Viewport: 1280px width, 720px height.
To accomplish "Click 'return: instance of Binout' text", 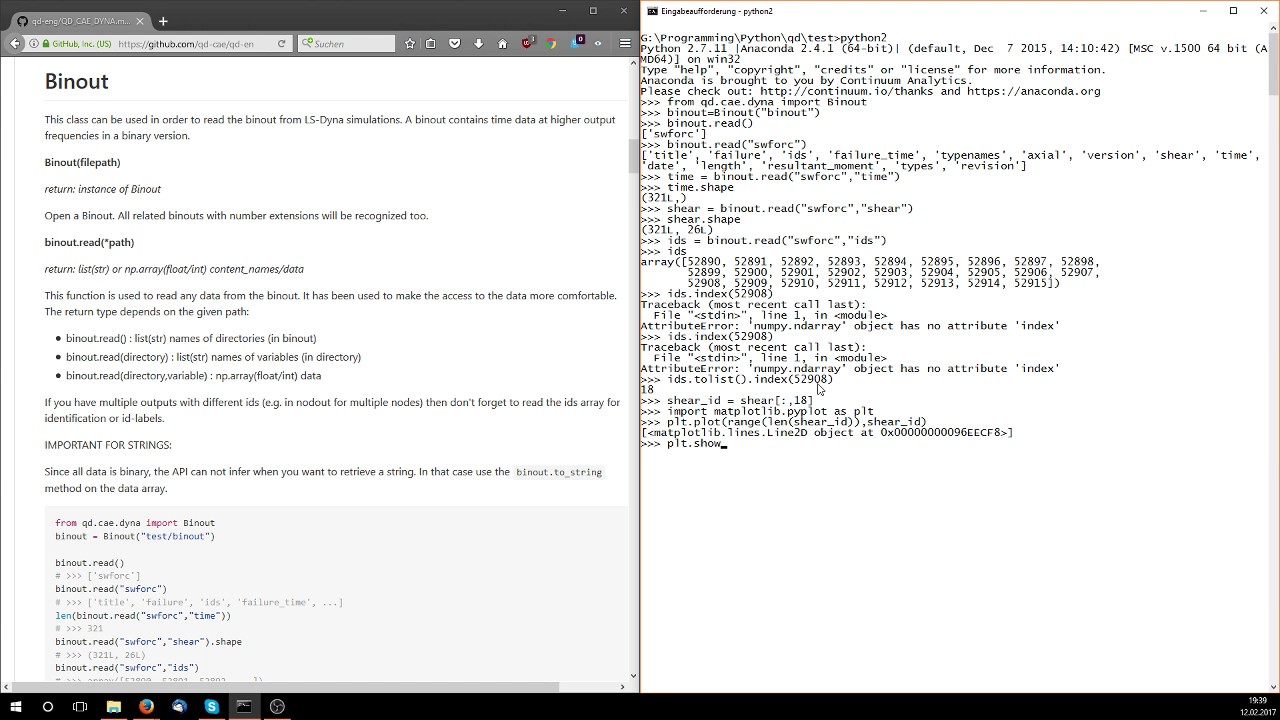I will click(102, 189).
